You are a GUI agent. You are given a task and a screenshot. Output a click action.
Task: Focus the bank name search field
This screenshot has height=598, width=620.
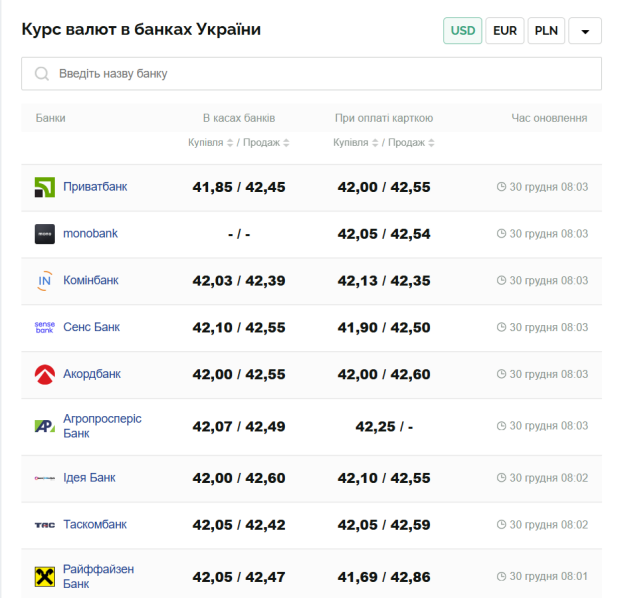[311, 74]
